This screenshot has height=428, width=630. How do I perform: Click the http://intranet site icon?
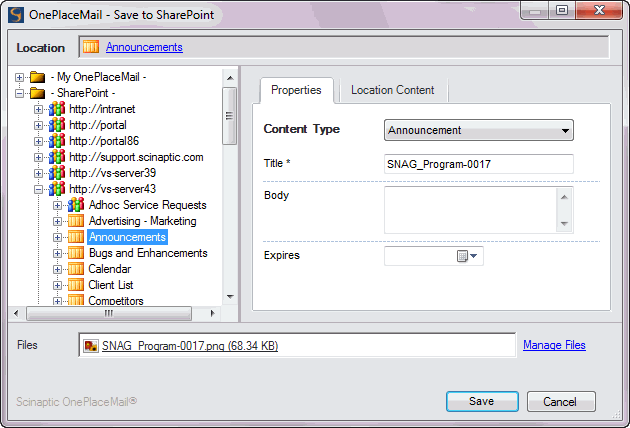click(x=57, y=109)
